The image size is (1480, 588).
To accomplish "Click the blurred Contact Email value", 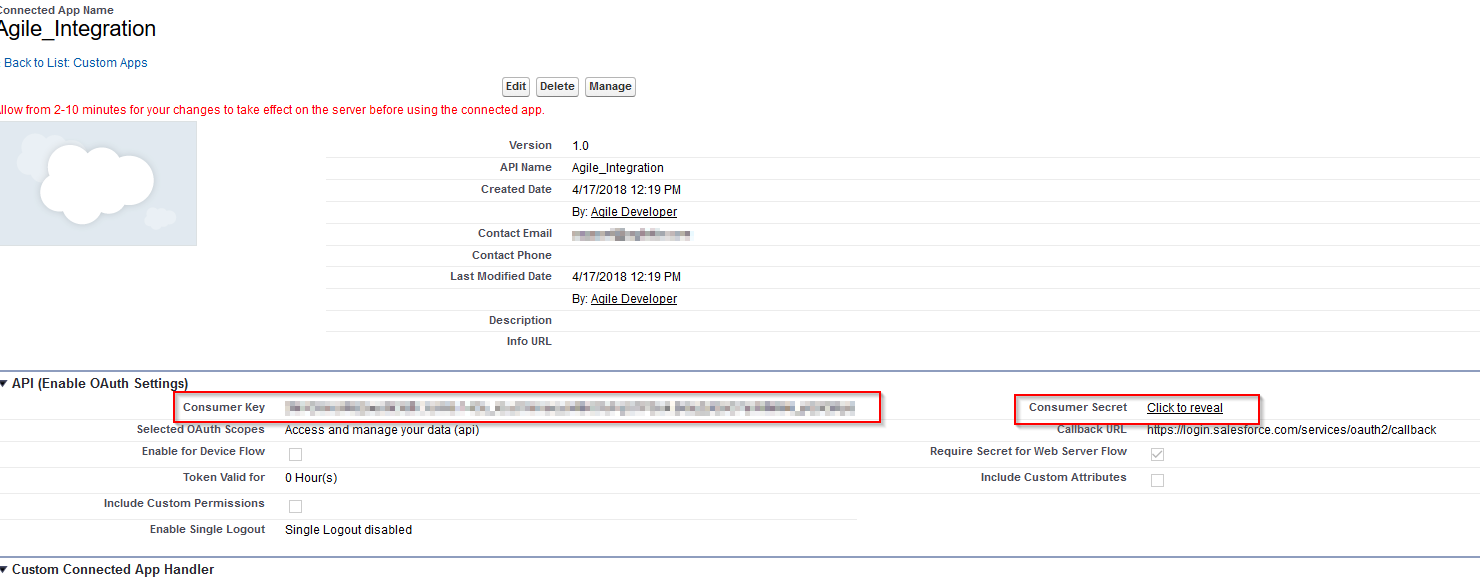I will (x=631, y=234).
